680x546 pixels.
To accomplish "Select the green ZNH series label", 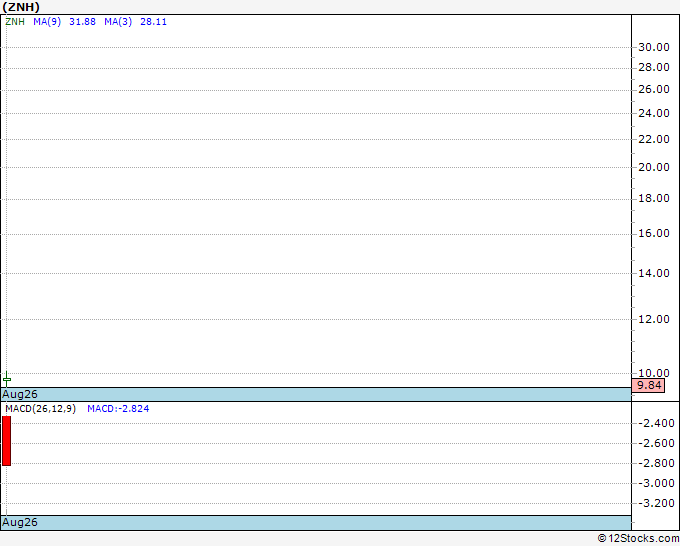I will 15,22.
